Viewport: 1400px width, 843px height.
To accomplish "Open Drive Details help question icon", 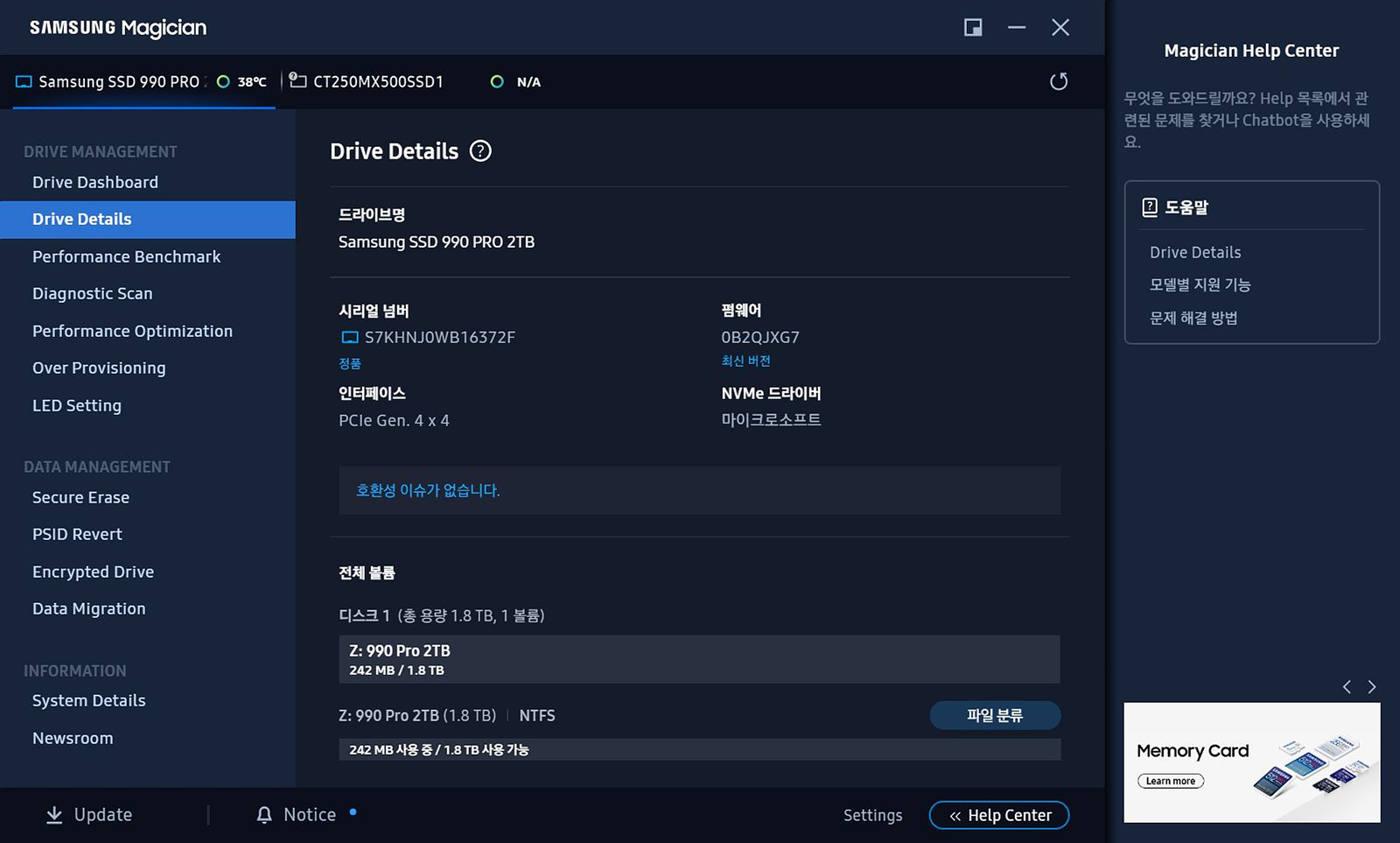I will pyautogui.click(x=480, y=151).
